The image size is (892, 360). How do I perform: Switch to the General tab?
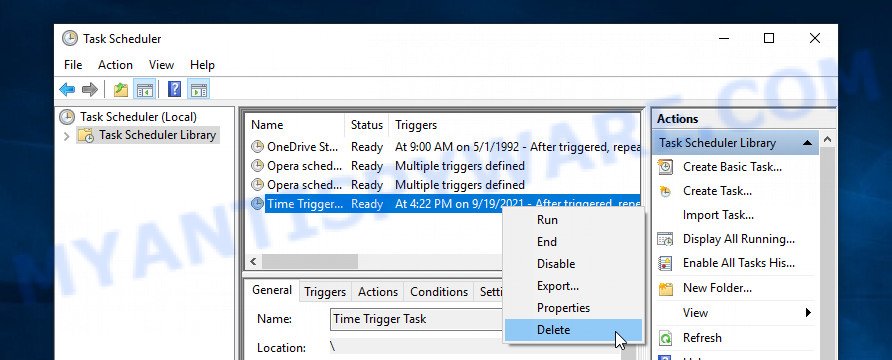tap(272, 290)
